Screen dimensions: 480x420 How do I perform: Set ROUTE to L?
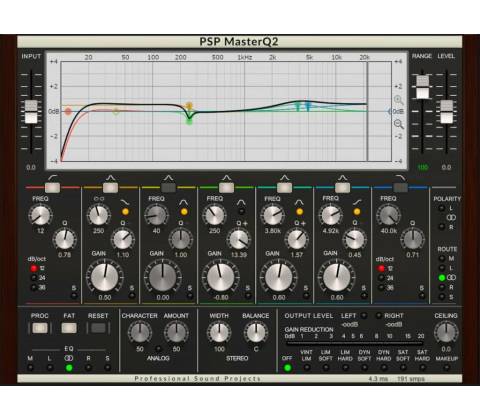click(x=442, y=268)
